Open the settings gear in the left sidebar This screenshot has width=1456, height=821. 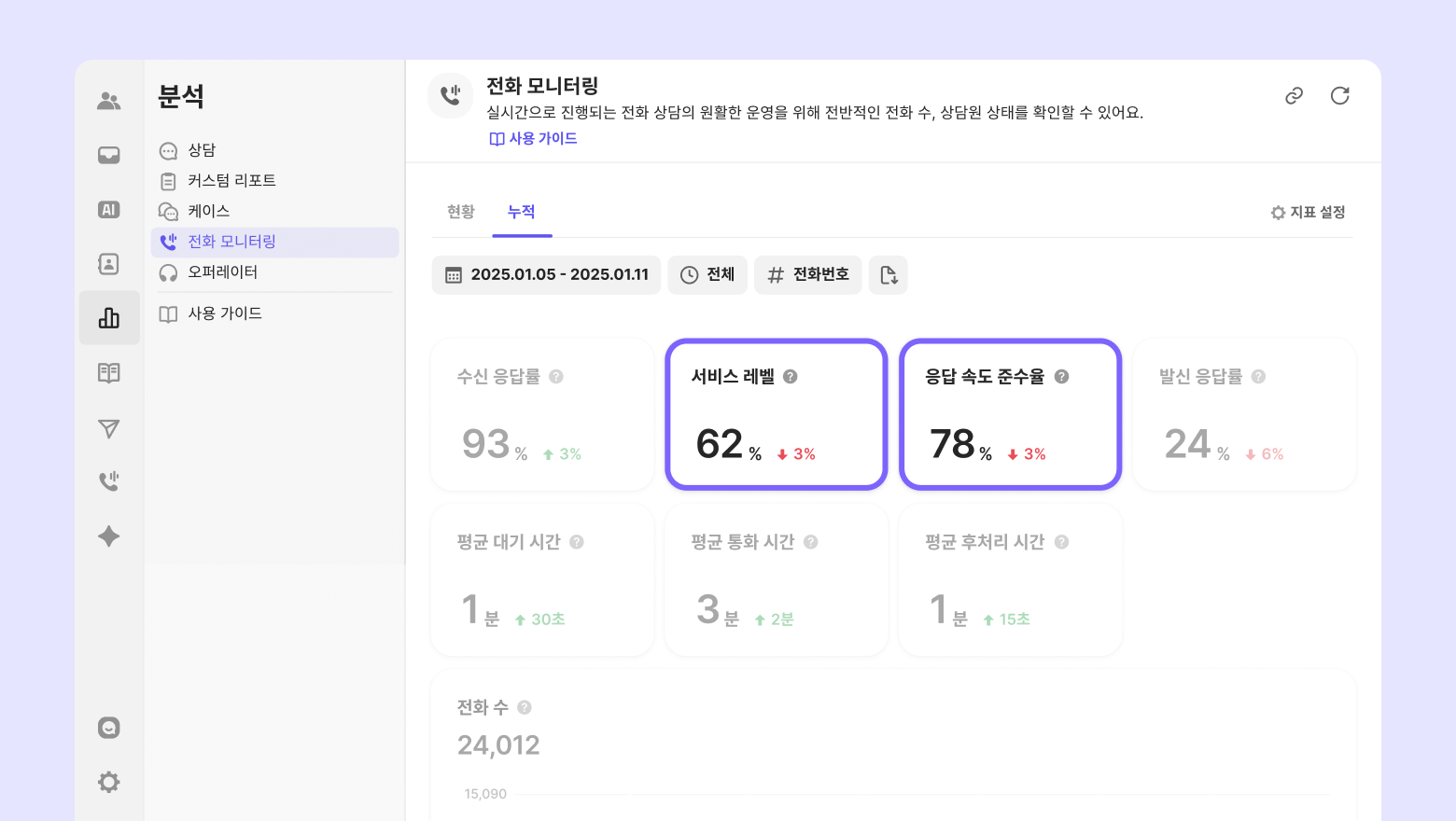(x=109, y=782)
